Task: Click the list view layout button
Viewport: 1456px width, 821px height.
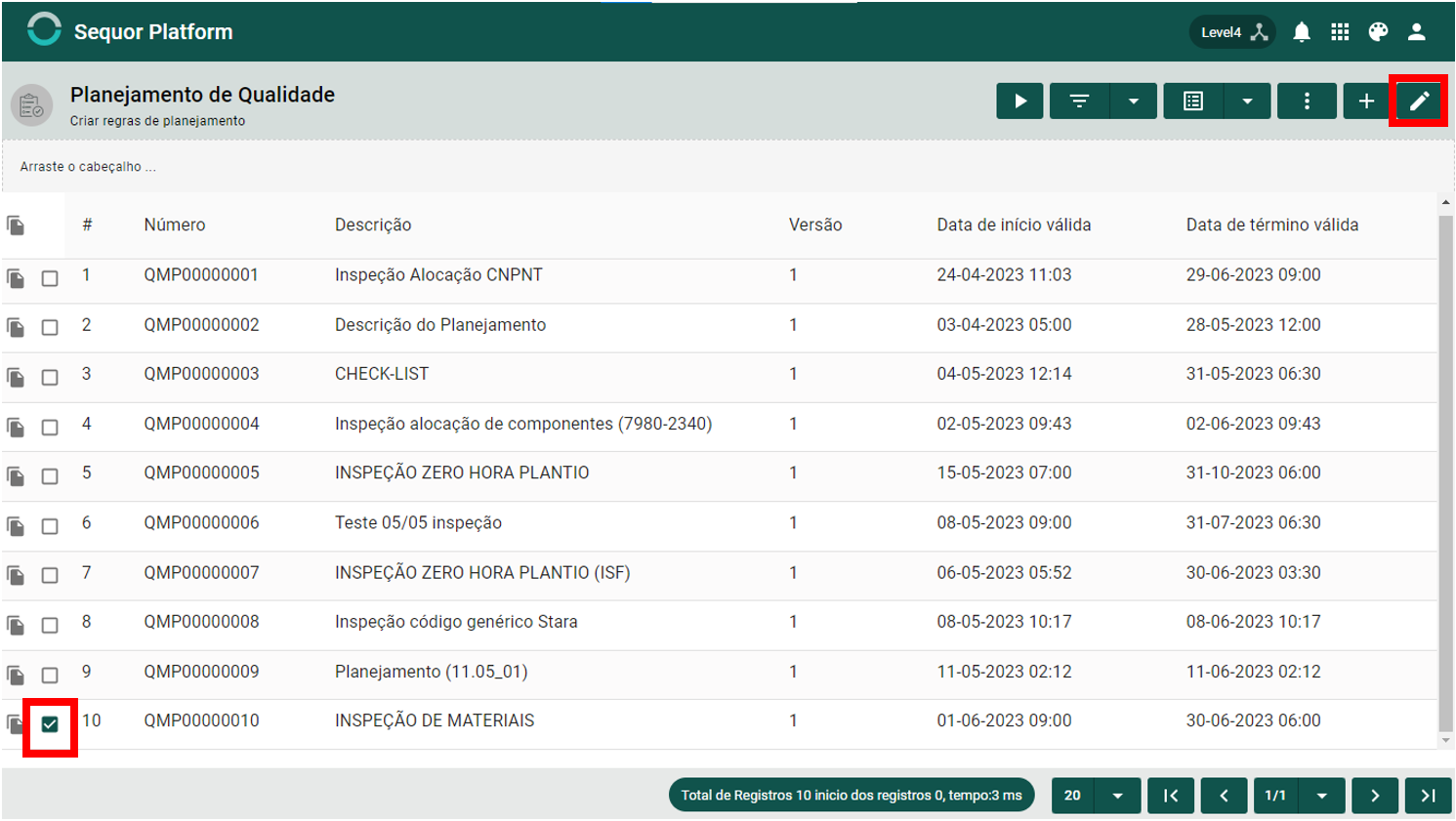Action: pyautogui.click(x=1193, y=101)
